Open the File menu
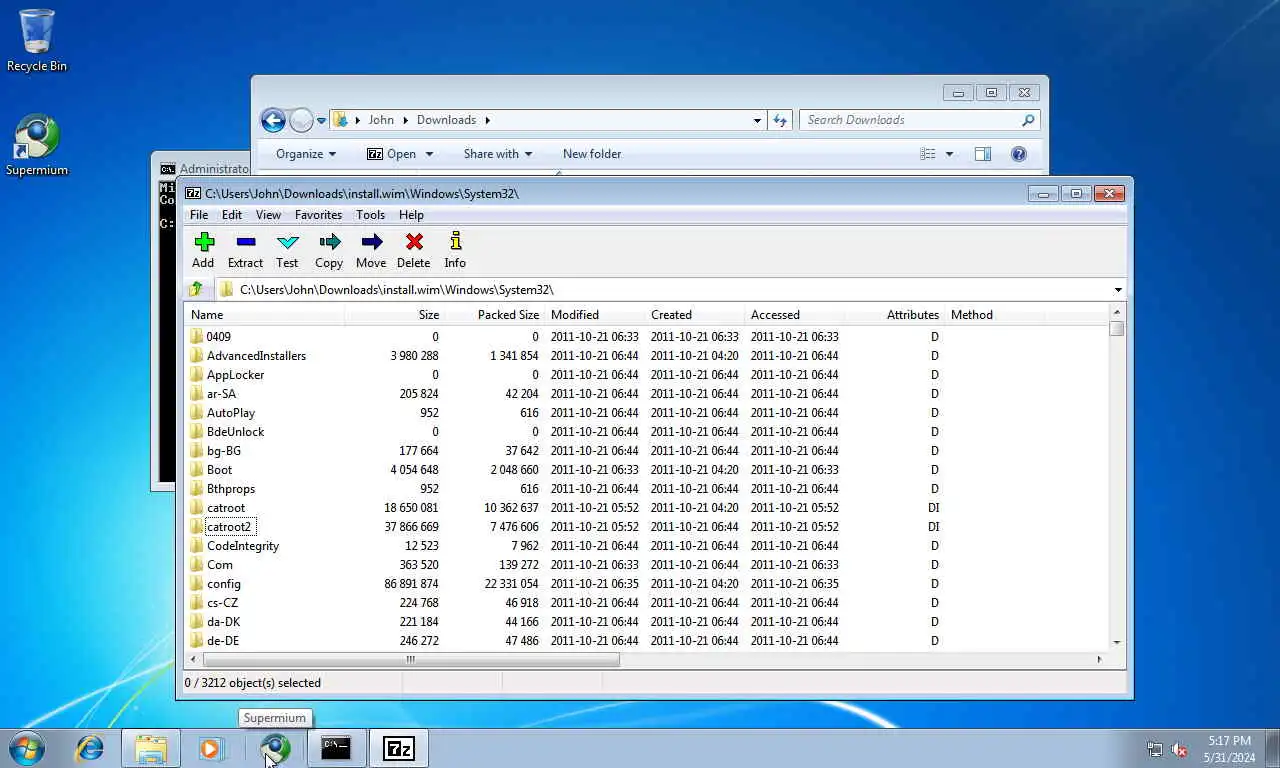Viewport: 1280px width, 768px height. click(199, 215)
